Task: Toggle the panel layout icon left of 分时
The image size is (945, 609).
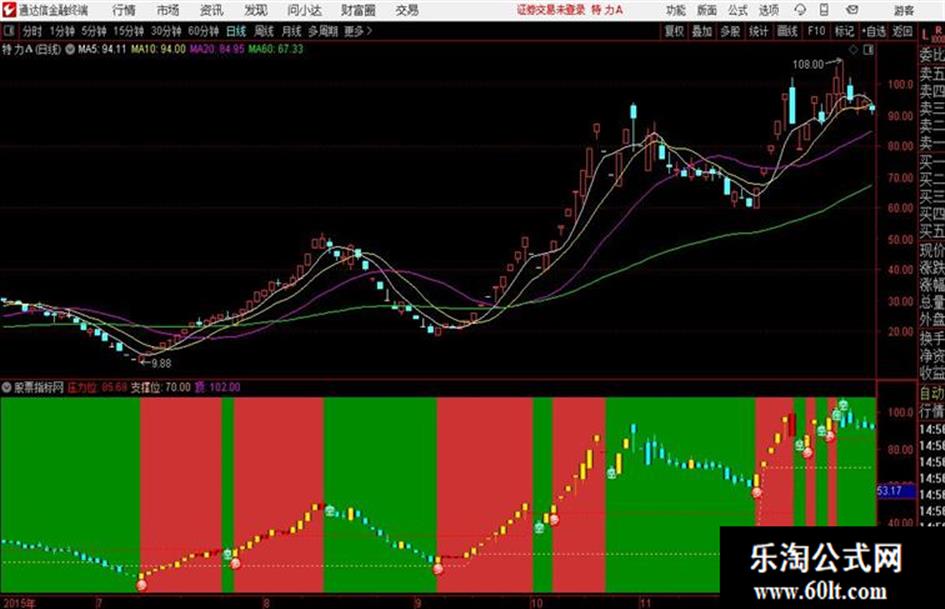Action: pyautogui.click(x=8, y=31)
